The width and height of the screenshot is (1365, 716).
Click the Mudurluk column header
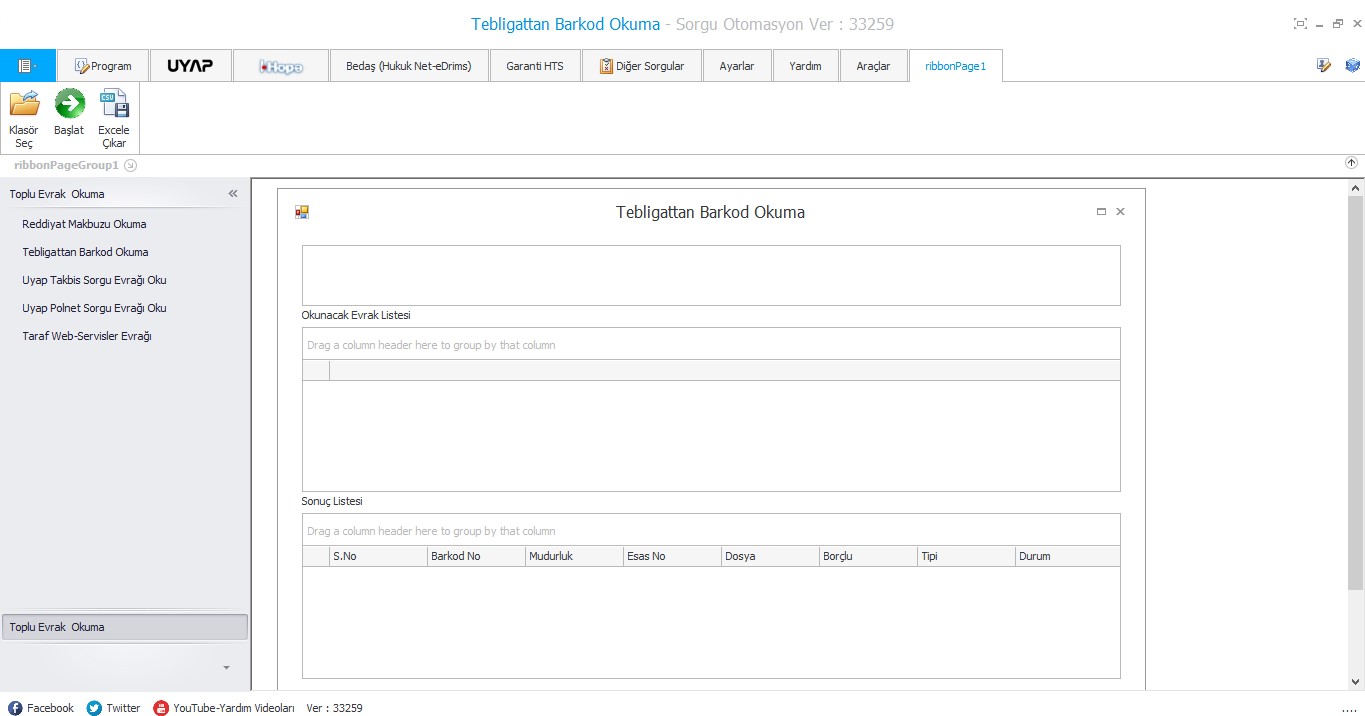click(x=574, y=556)
